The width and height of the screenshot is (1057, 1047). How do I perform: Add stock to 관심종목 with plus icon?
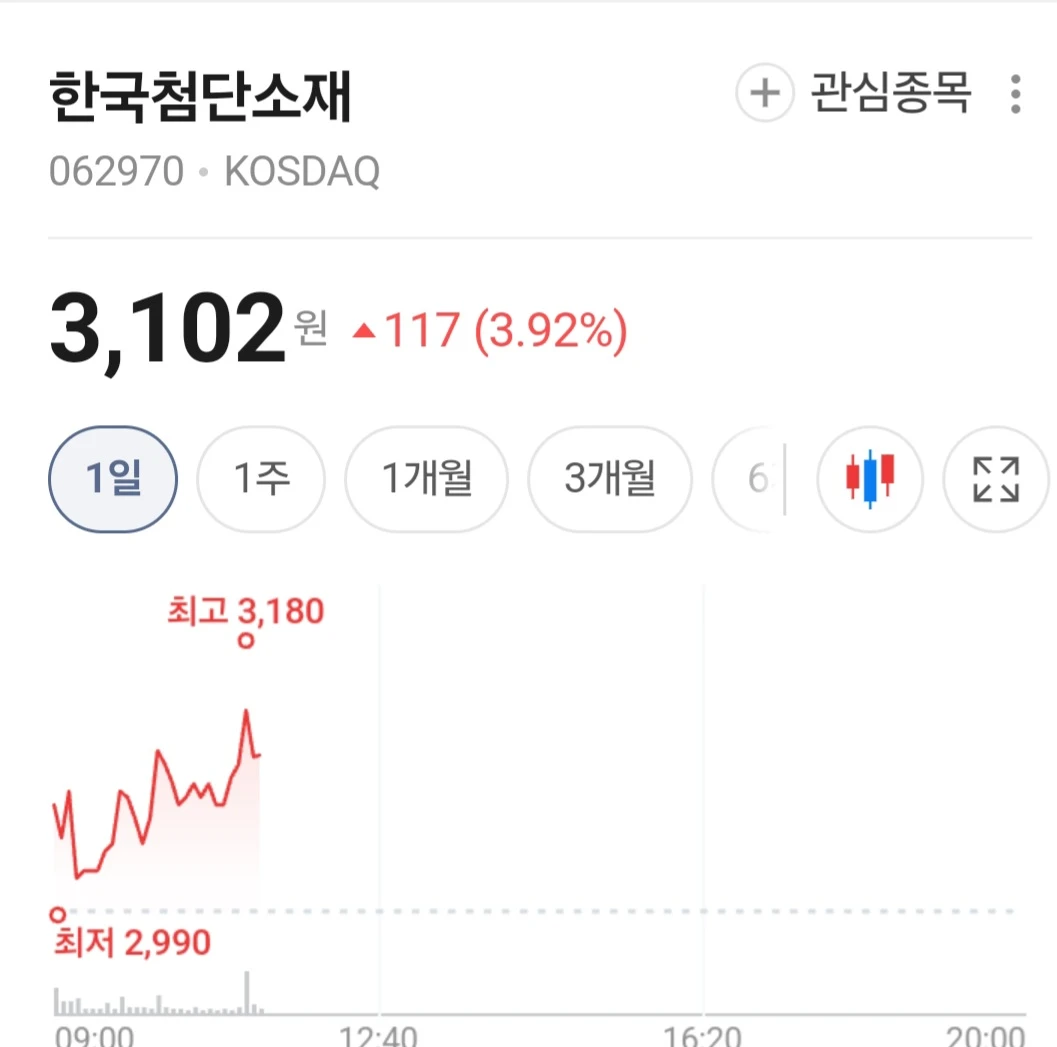[764, 93]
